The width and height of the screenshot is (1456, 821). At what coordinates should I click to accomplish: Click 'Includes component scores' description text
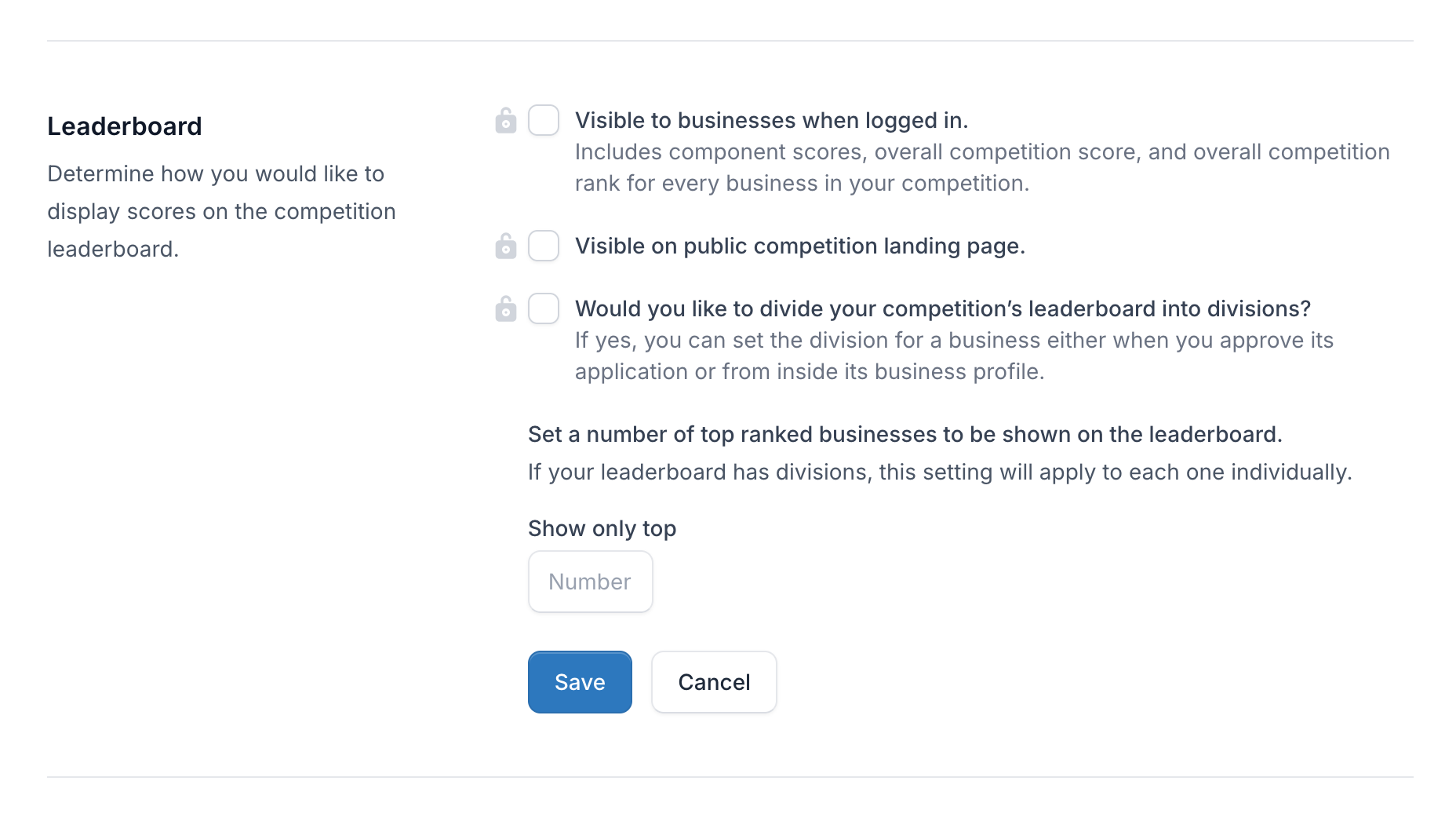pyautogui.click(x=981, y=167)
